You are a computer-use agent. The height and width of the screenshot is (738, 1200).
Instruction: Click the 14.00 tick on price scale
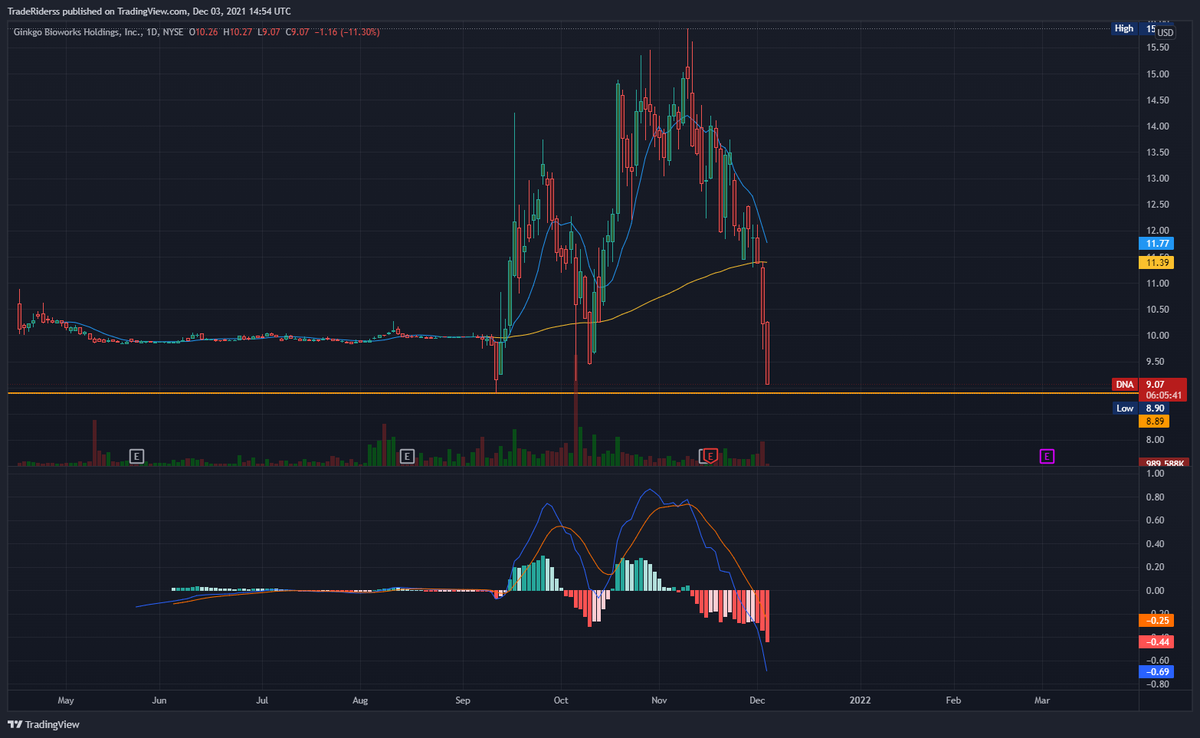(x=1159, y=126)
